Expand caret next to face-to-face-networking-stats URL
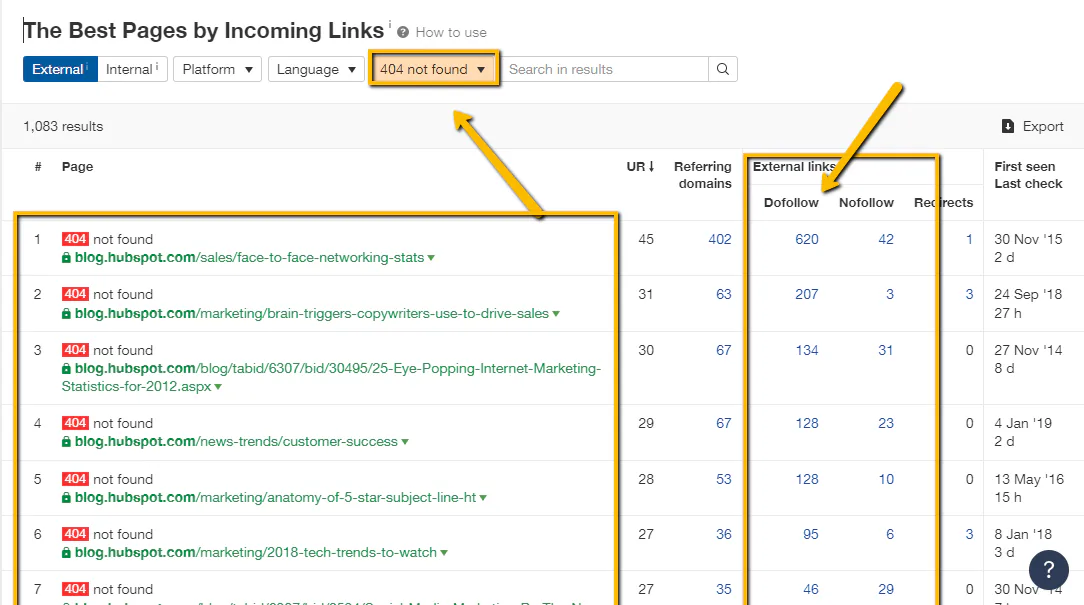This screenshot has height=605, width=1084. coord(431,258)
